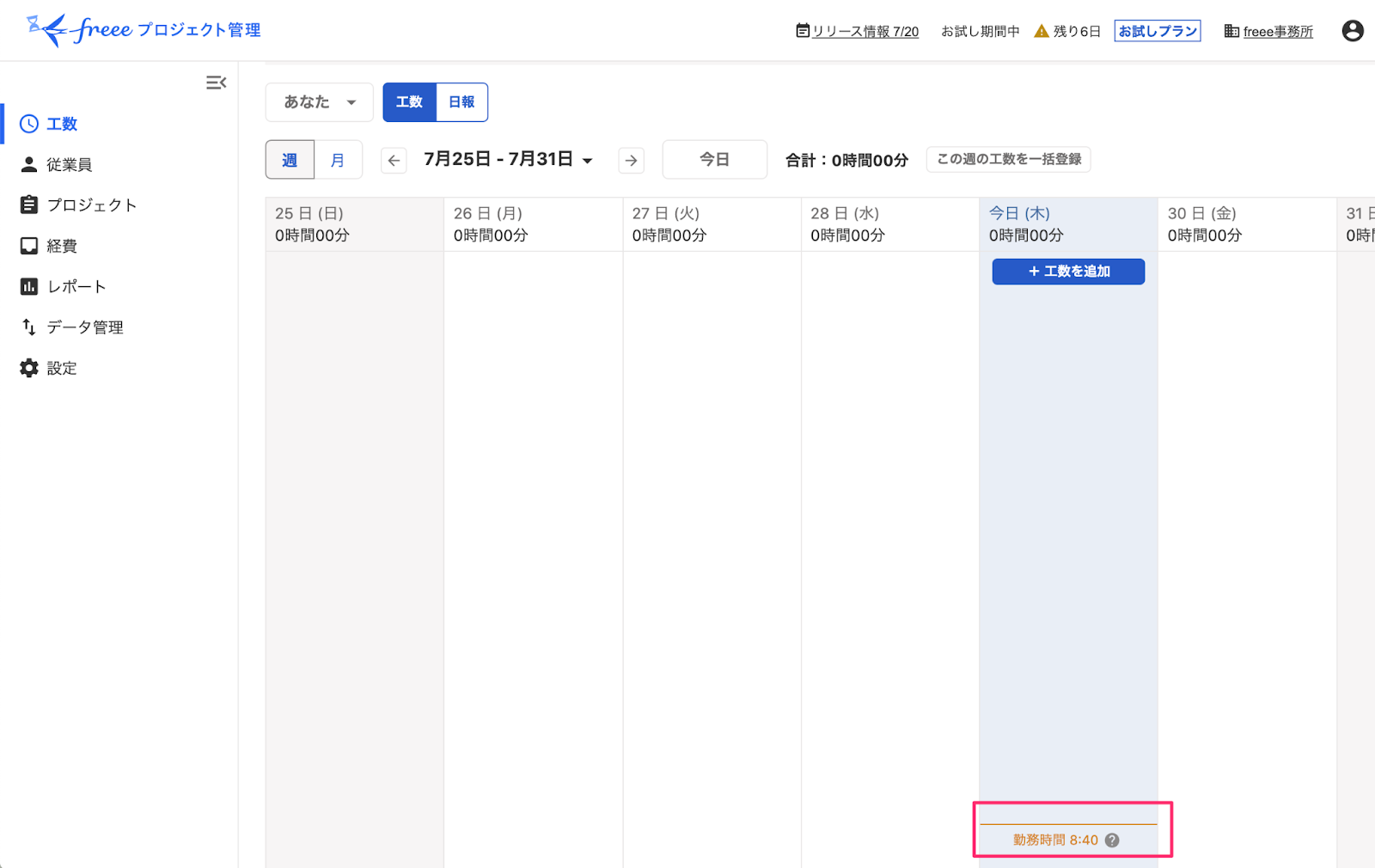1375x868 pixels.
Task: Open the 工数 sidebar menu item
Action: tap(119, 124)
